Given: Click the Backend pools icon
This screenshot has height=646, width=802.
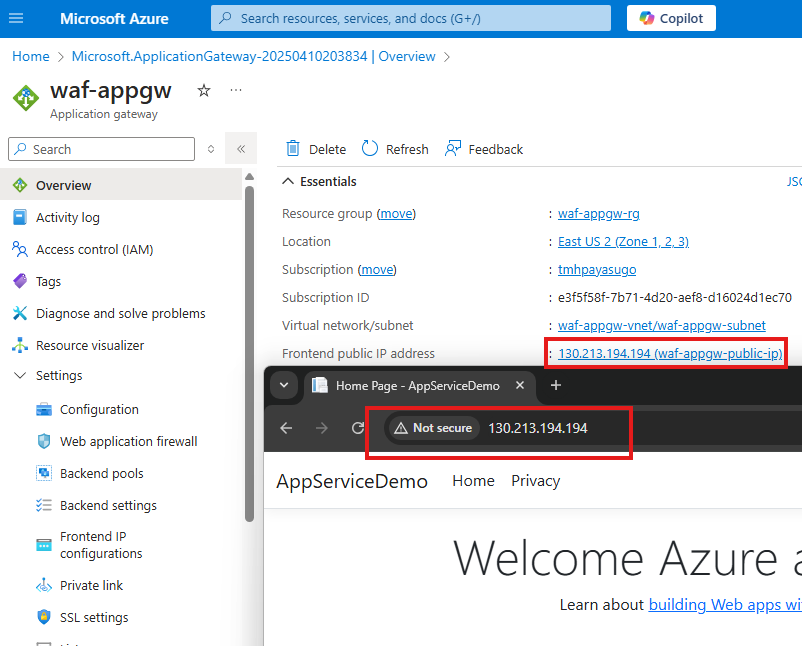Looking at the screenshot, I should pyautogui.click(x=44, y=473).
